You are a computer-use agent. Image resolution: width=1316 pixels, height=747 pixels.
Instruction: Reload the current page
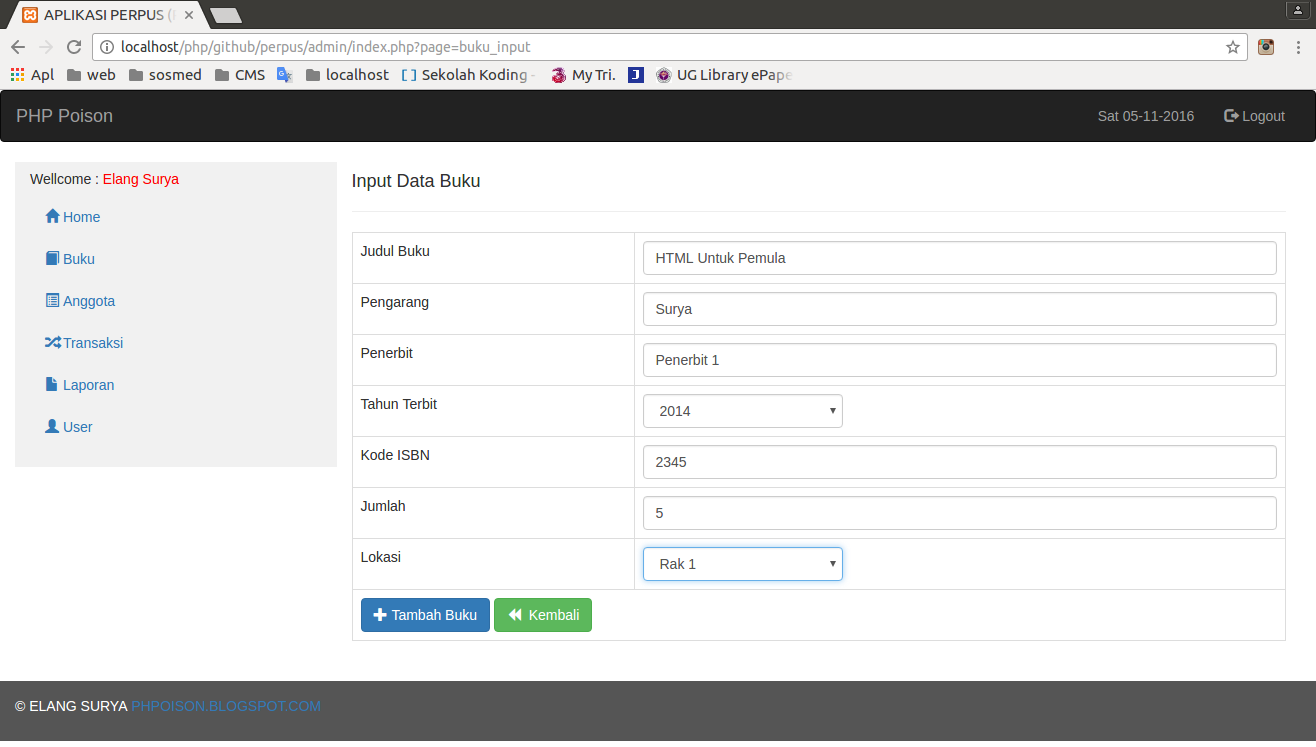tap(75, 46)
